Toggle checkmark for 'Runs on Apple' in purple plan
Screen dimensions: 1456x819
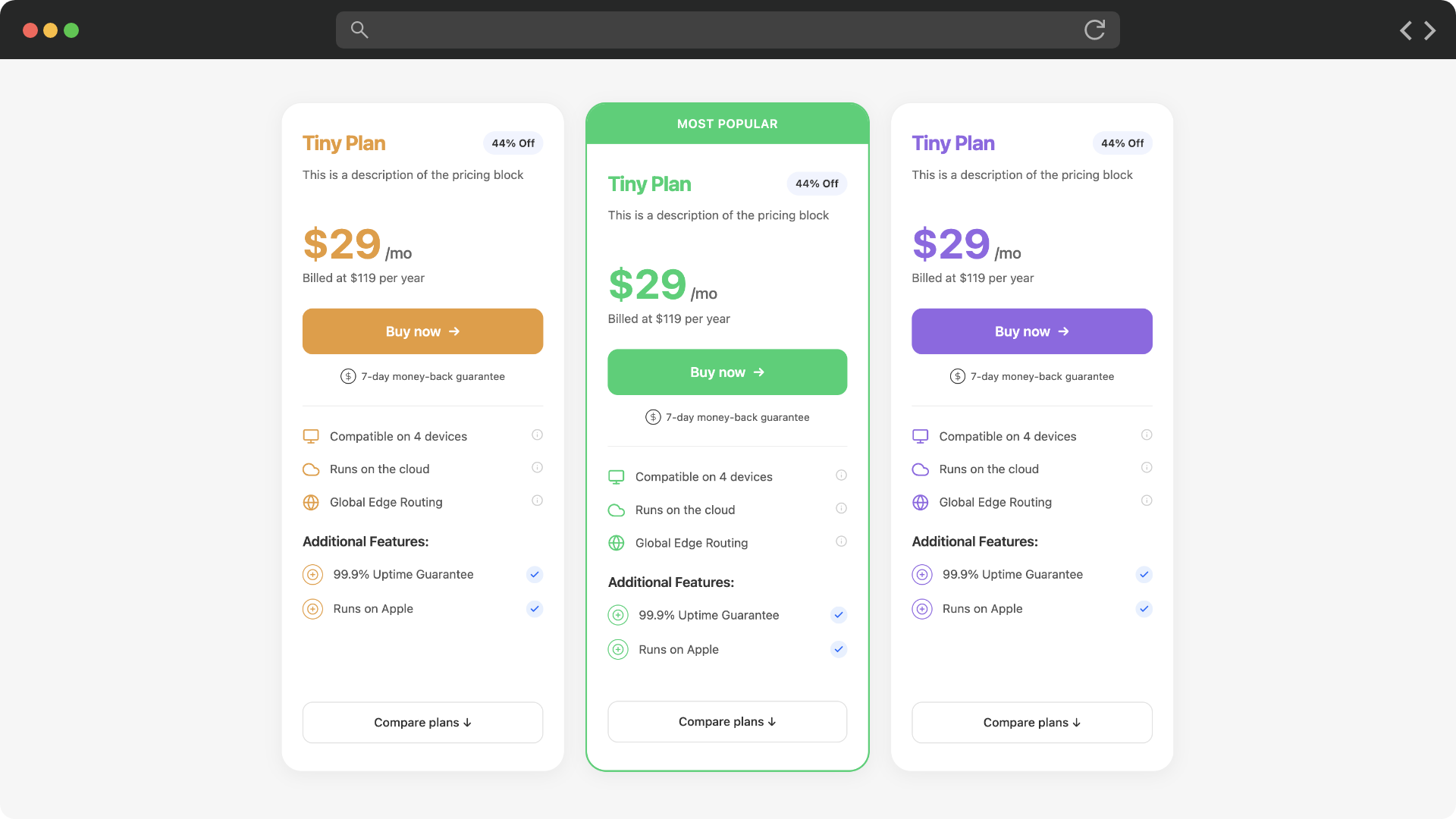pyautogui.click(x=1144, y=608)
